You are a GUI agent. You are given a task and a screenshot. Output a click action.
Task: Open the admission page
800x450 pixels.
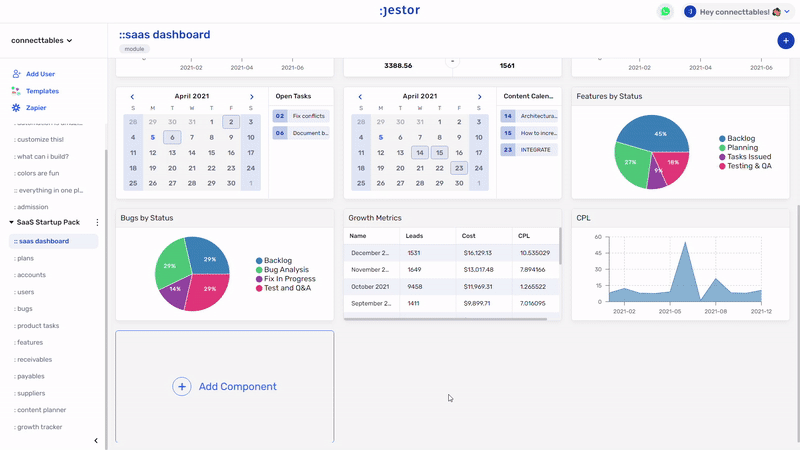(x=32, y=207)
